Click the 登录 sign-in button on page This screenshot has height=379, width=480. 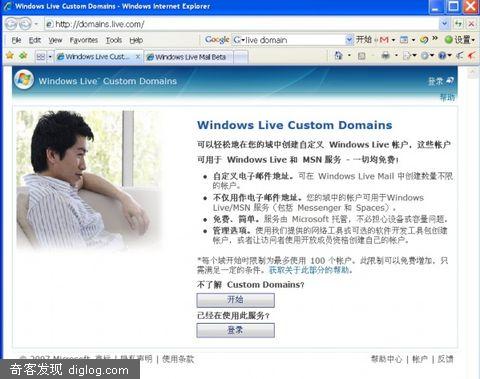pos(235,330)
